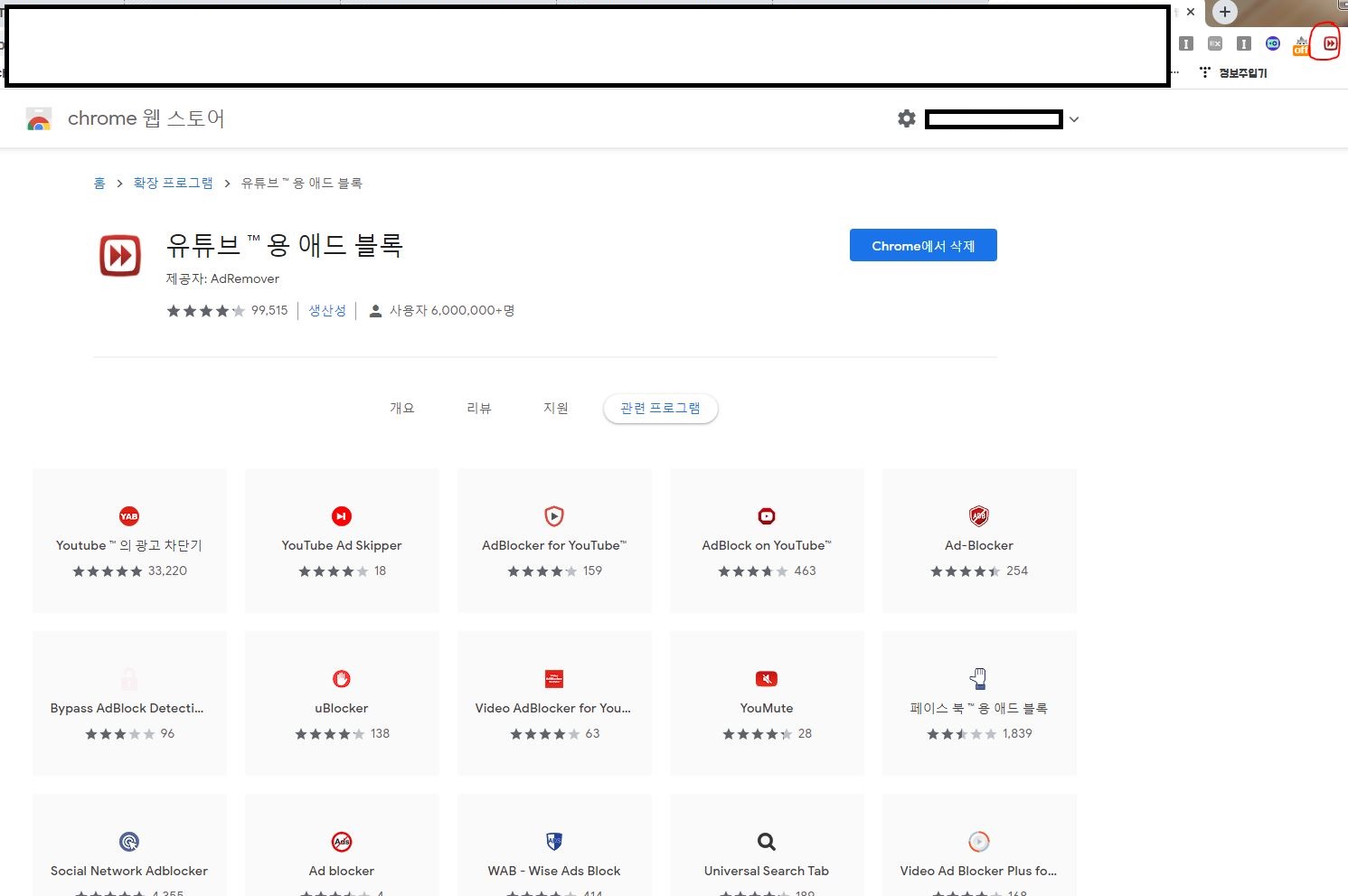Image resolution: width=1348 pixels, height=896 pixels.
Task: Open a new browser tab
Action: (1225, 13)
